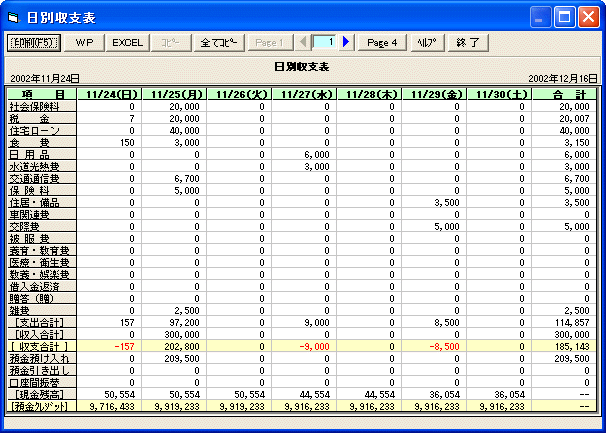Select the 11/27(水) column header
Screen dimensions: 606x433
pos(305,94)
